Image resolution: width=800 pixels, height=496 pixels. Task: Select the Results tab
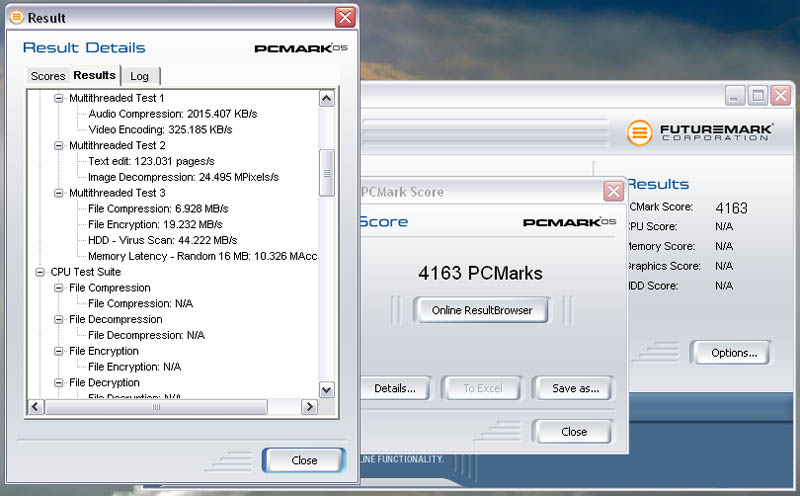pos(94,75)
